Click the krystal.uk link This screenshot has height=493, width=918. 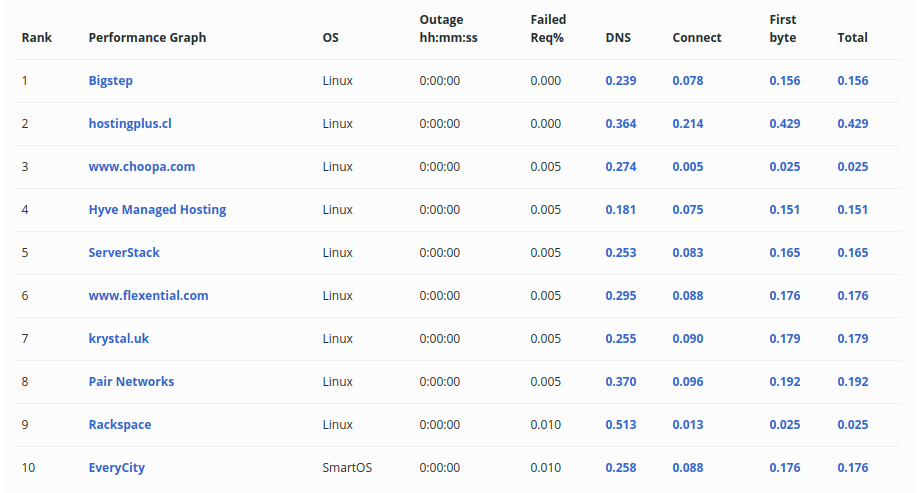119,338
